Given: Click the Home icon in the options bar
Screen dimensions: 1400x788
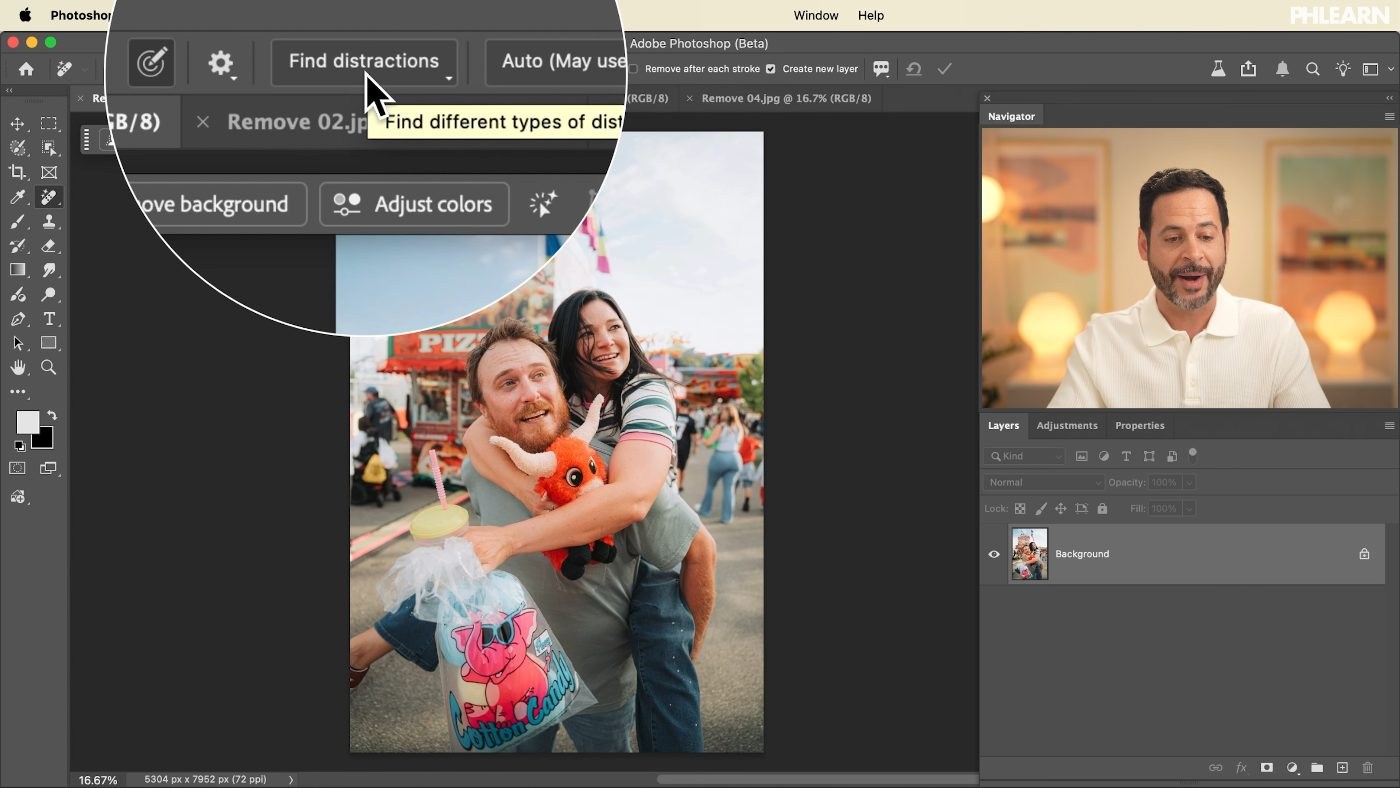Looking at the screenshot, I should [x=26, y=69].
